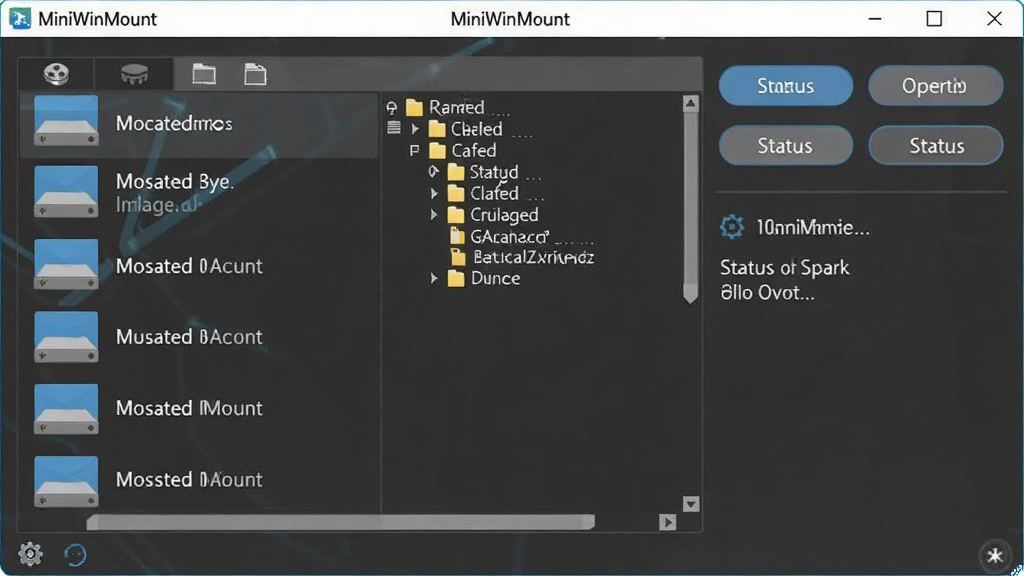This screenshot has width=1024, height=576.
Task: Click the blue highlighted Status button
Action: [786, 86]
